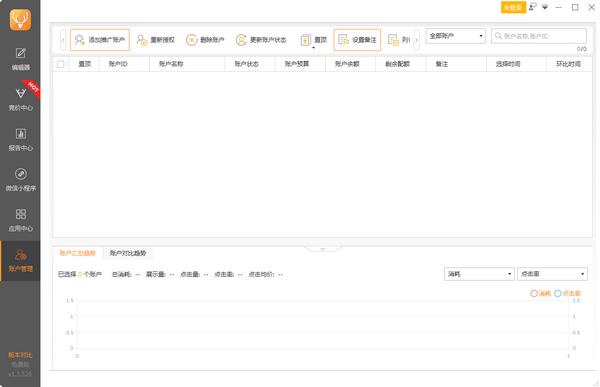Open 报告中心 in the sidebar
Image resolution: width=600 pixels, height=387 pixels.
tap(20, 140)
